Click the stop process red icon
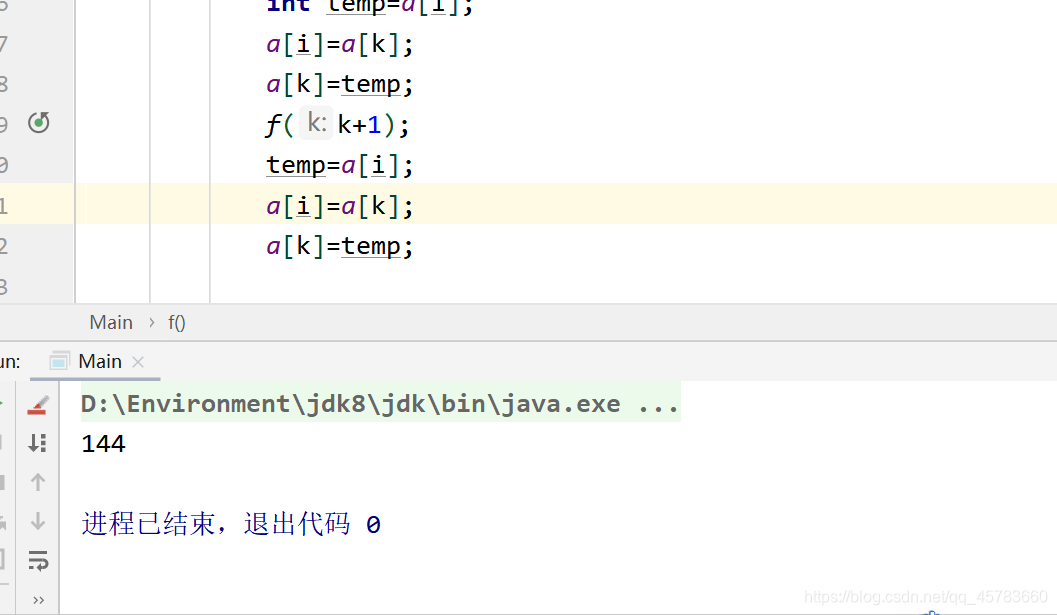The width and height of the screenshot is (1057, 615). [38, 405]
